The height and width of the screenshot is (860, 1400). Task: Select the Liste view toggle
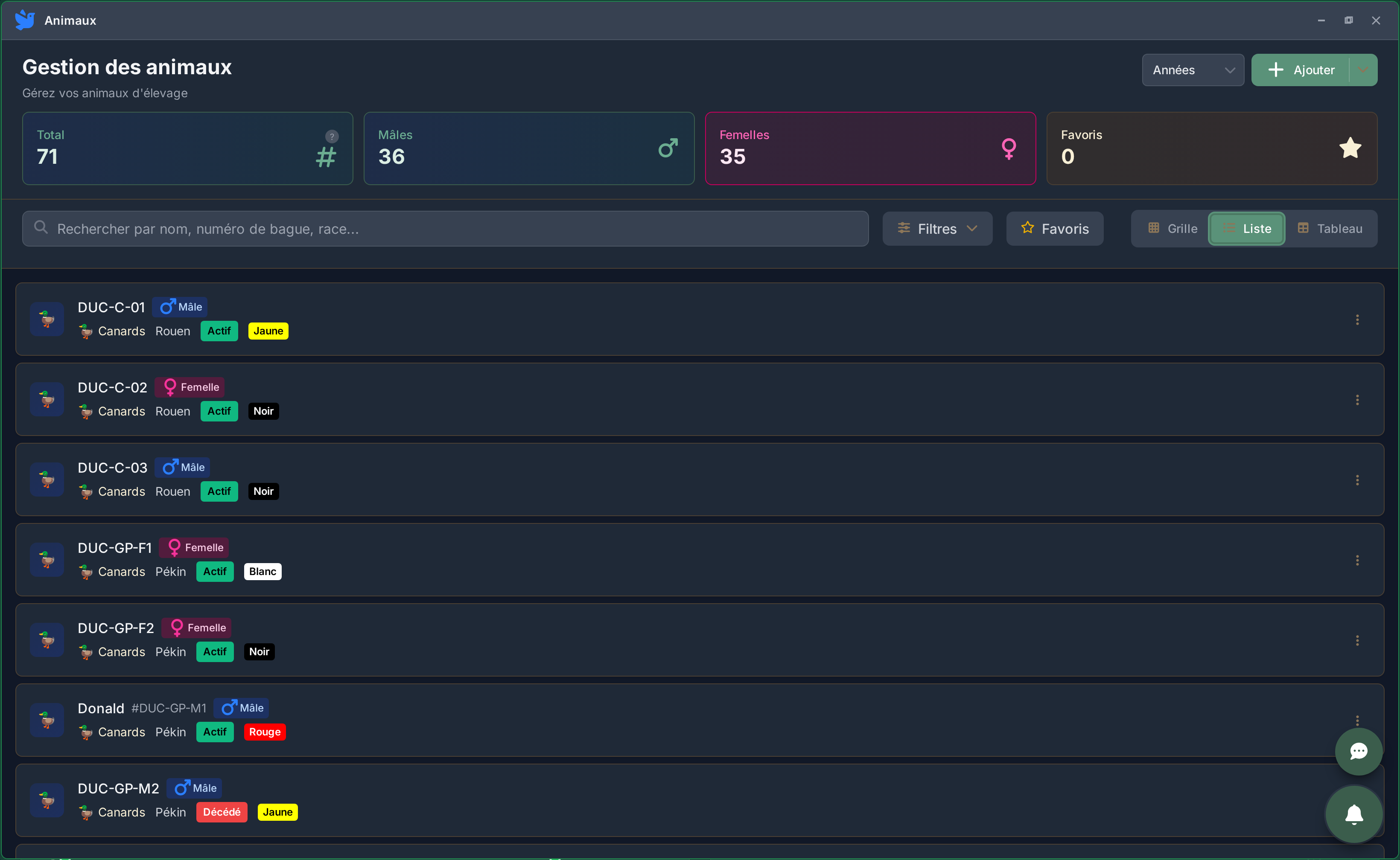(1246, 229)
